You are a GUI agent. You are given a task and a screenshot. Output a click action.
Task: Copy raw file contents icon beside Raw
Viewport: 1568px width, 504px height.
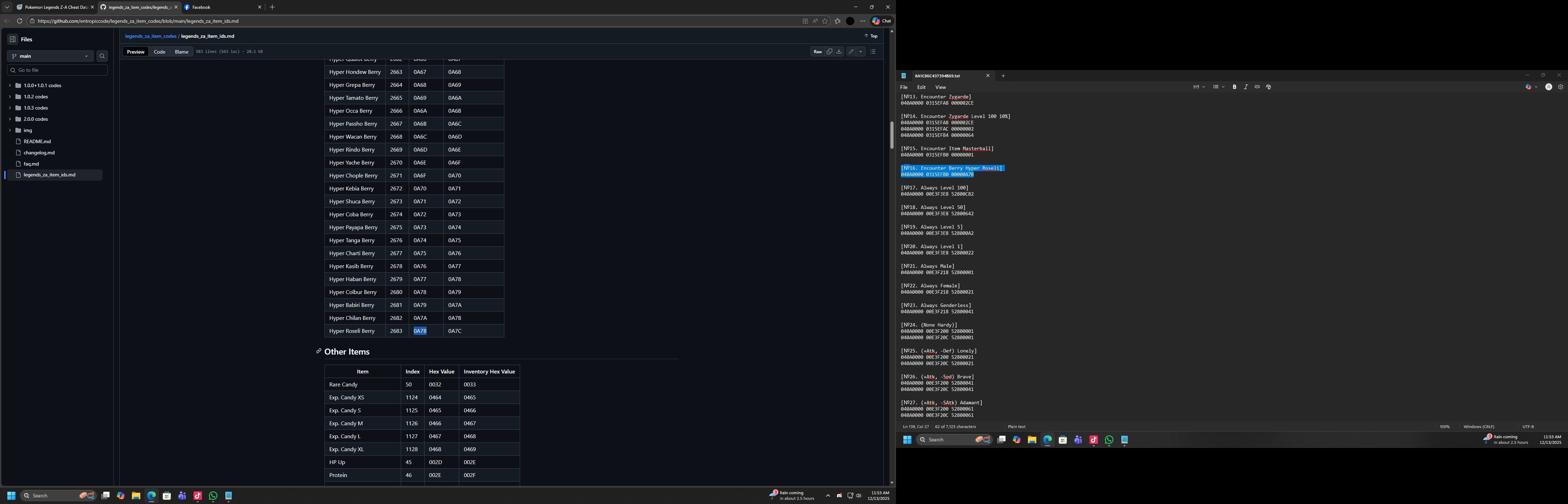click(829, 52)
